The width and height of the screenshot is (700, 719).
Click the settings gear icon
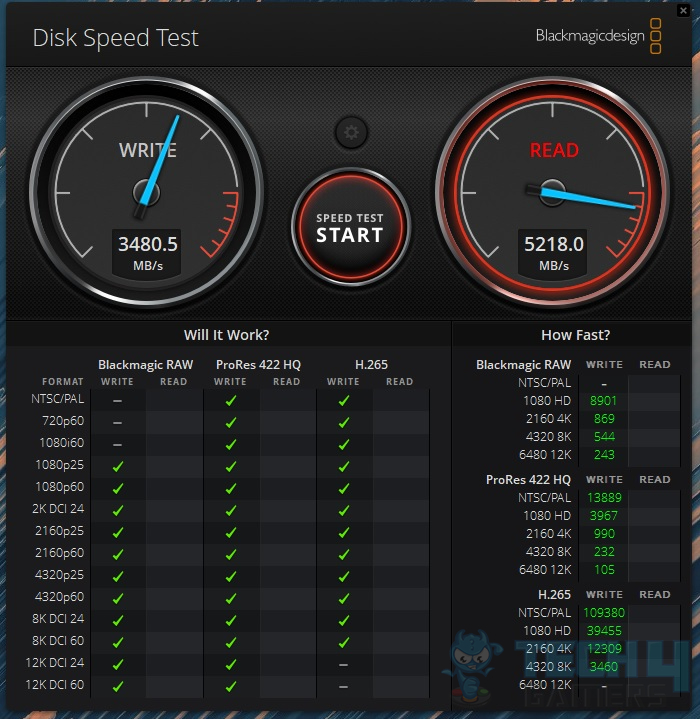click(351, 133)
